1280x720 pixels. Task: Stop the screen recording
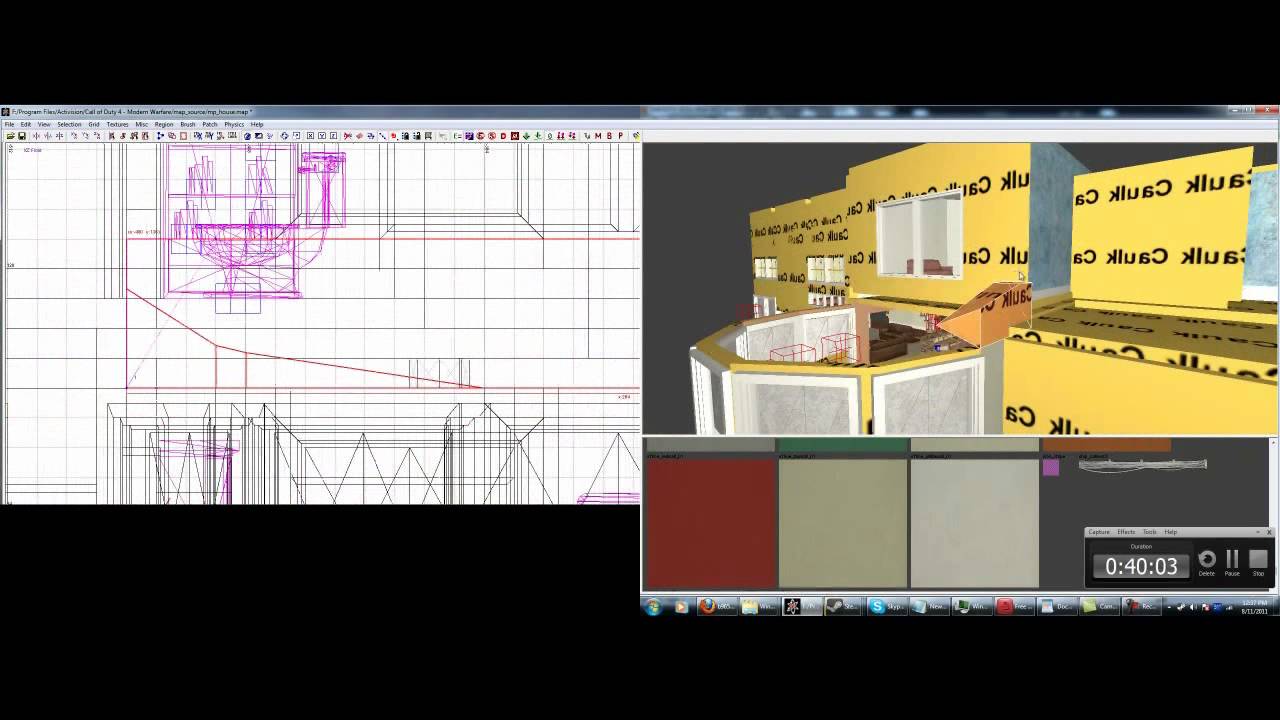(x=1259, y=562)
